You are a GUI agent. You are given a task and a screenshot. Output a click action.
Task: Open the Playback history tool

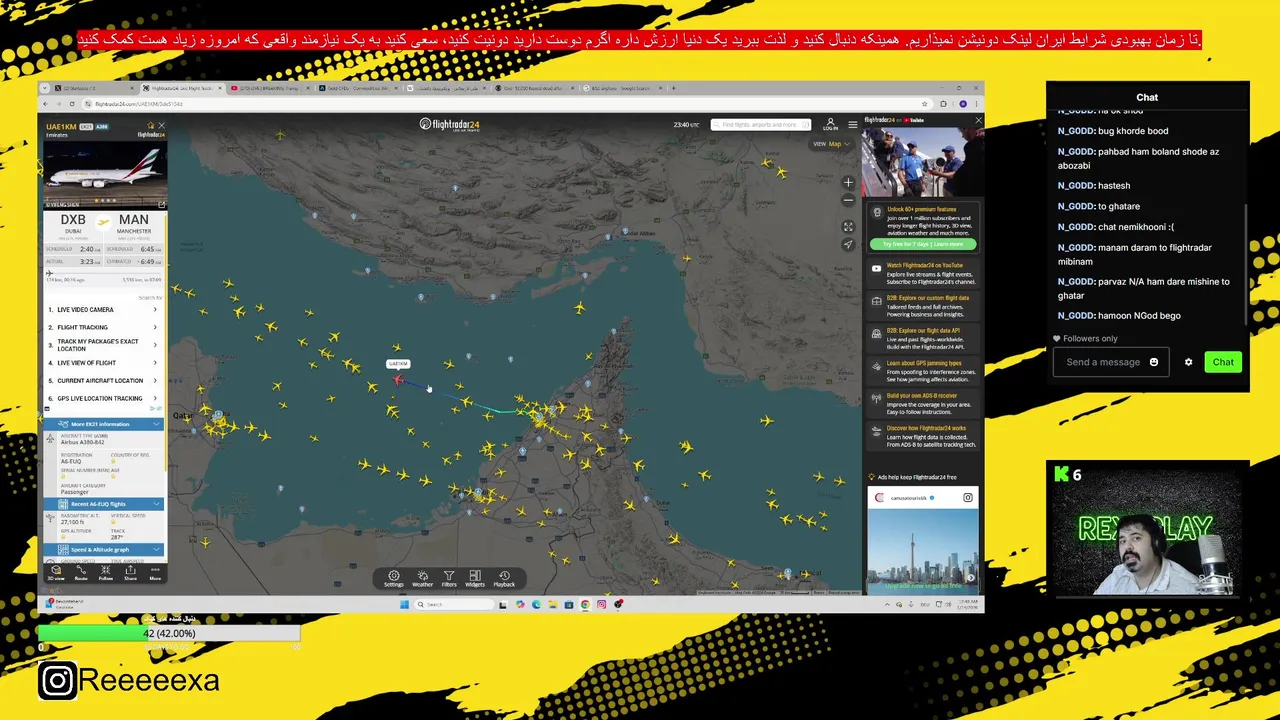[504, 578]
